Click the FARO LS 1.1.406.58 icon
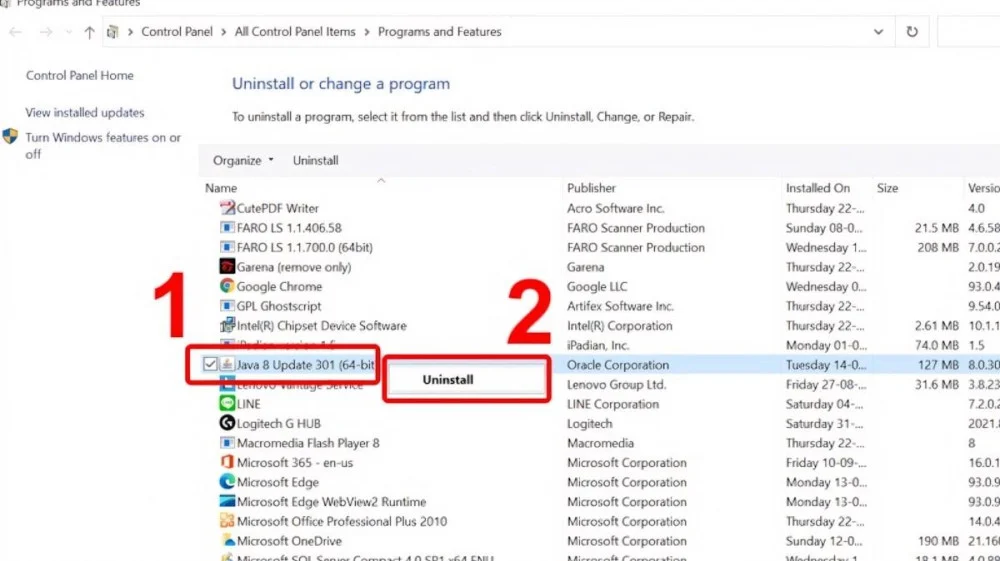The height and width of the screenshot is (561, 1000). click(227, 228)
